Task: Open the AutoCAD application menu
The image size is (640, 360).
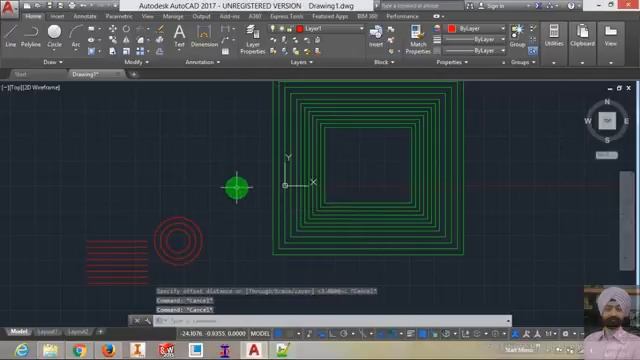Action: 9,8
